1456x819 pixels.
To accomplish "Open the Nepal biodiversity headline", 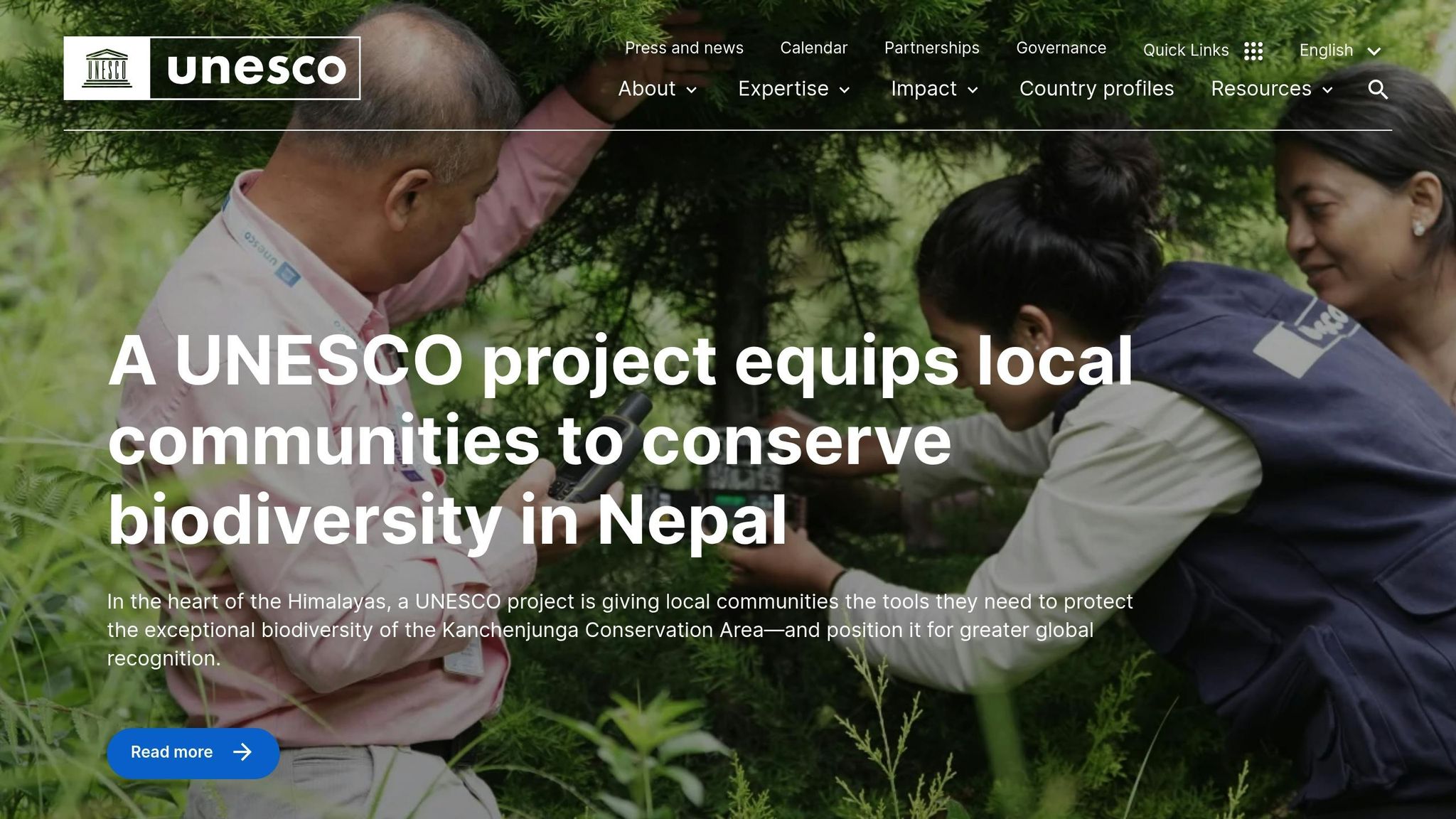I will 620,441.
